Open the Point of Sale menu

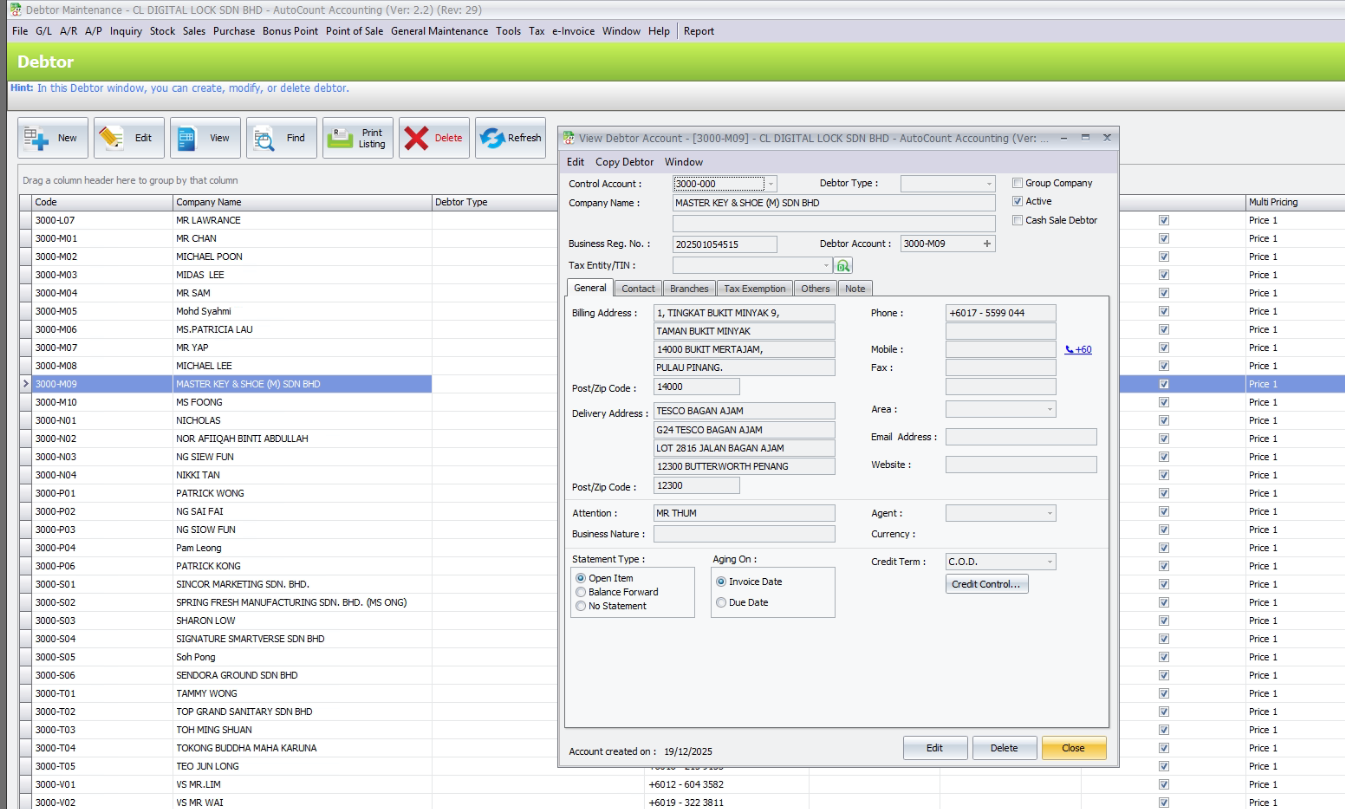[x=354, y=31]
